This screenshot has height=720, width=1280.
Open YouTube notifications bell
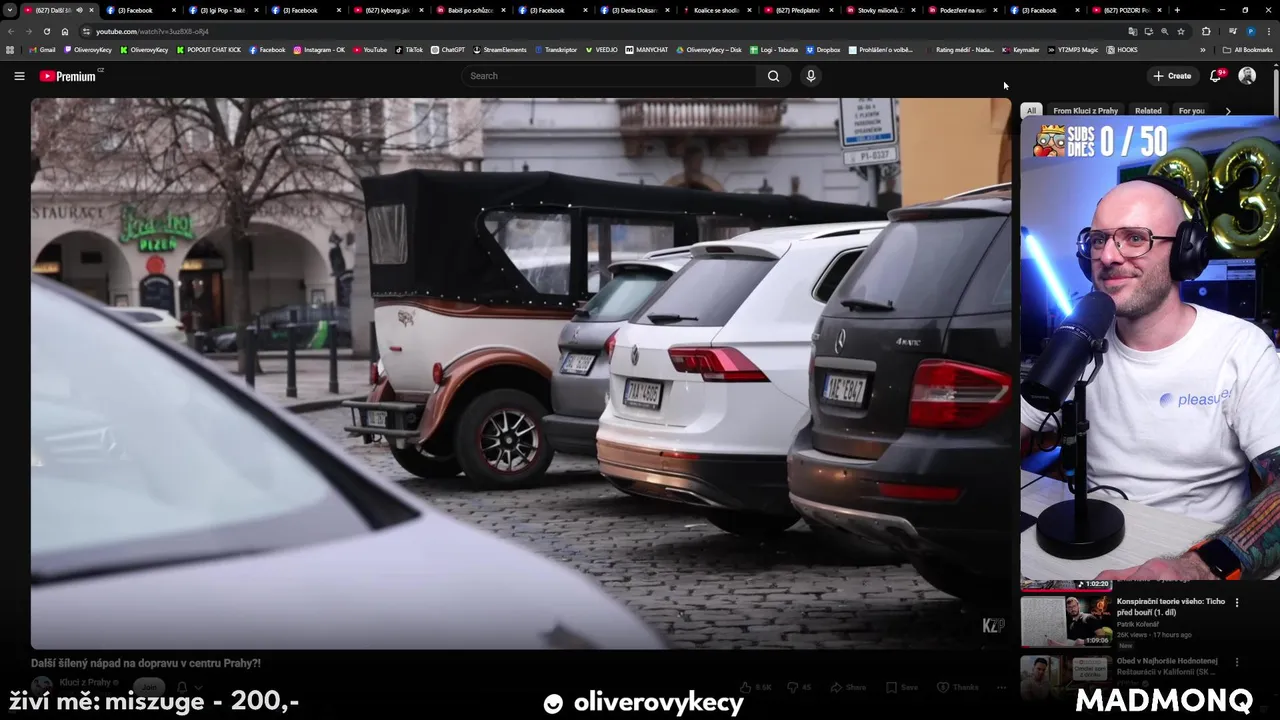tap(1216, 76)
